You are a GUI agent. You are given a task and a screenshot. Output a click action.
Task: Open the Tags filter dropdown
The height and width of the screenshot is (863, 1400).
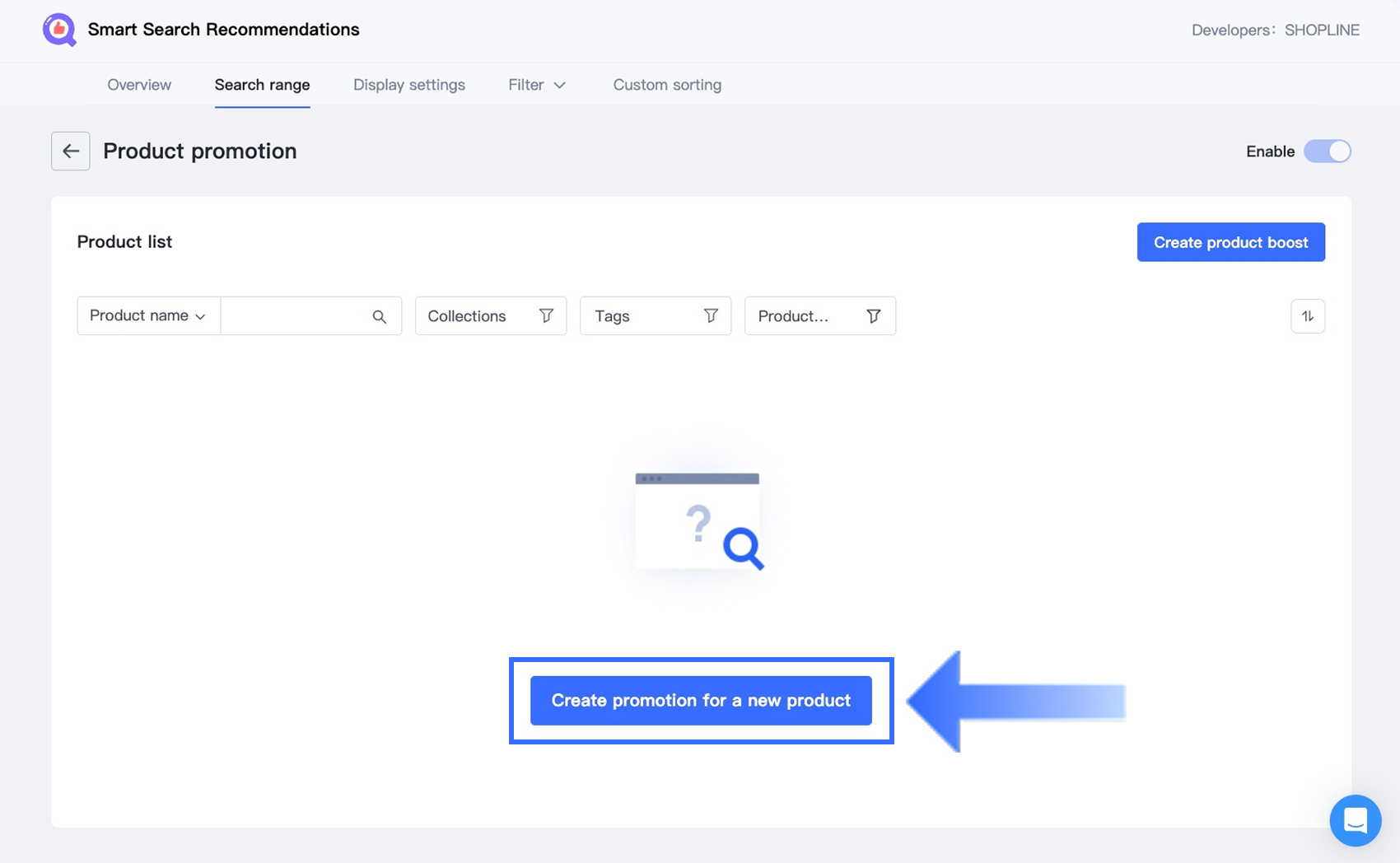(x=642, y=316)
